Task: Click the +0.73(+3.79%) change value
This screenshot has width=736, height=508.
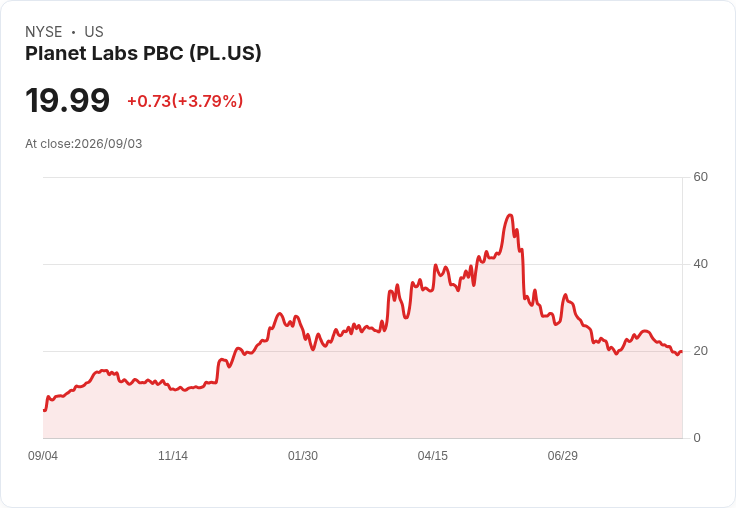Action: tap(185, 101)
